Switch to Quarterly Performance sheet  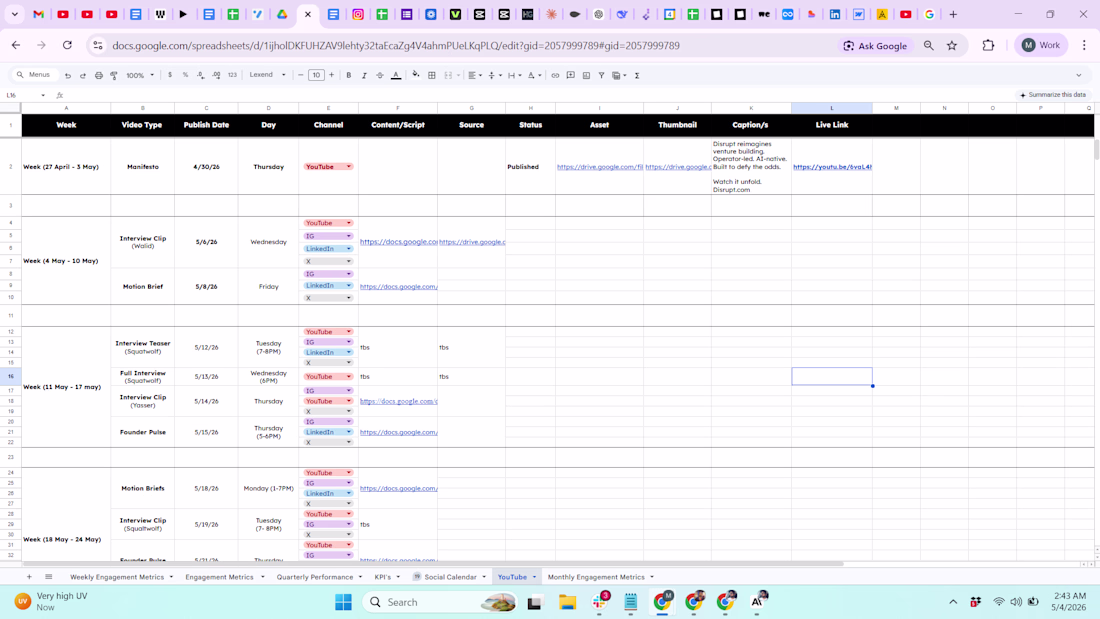pyautogui.click(x=315, y=577)
